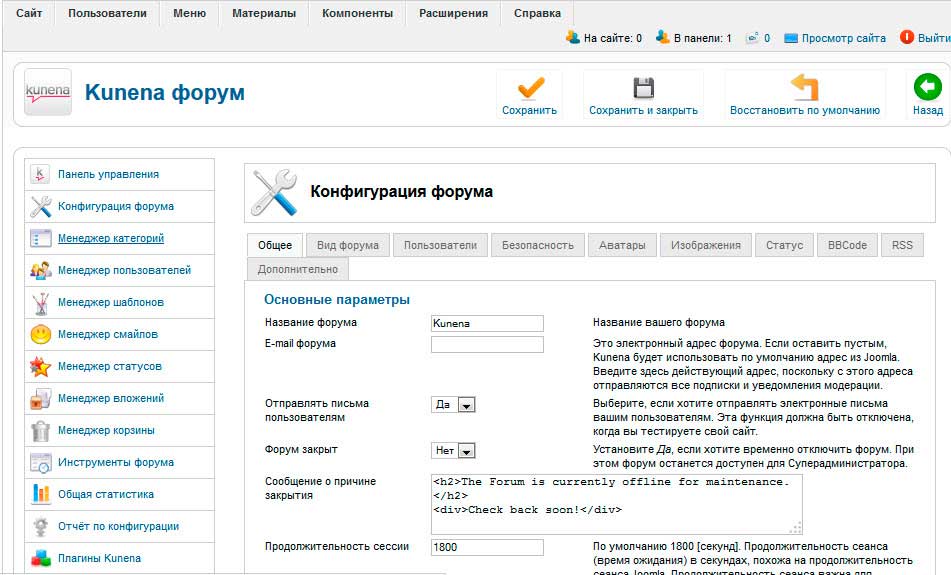Open Менеджер пользователей link

coord(124,271)
